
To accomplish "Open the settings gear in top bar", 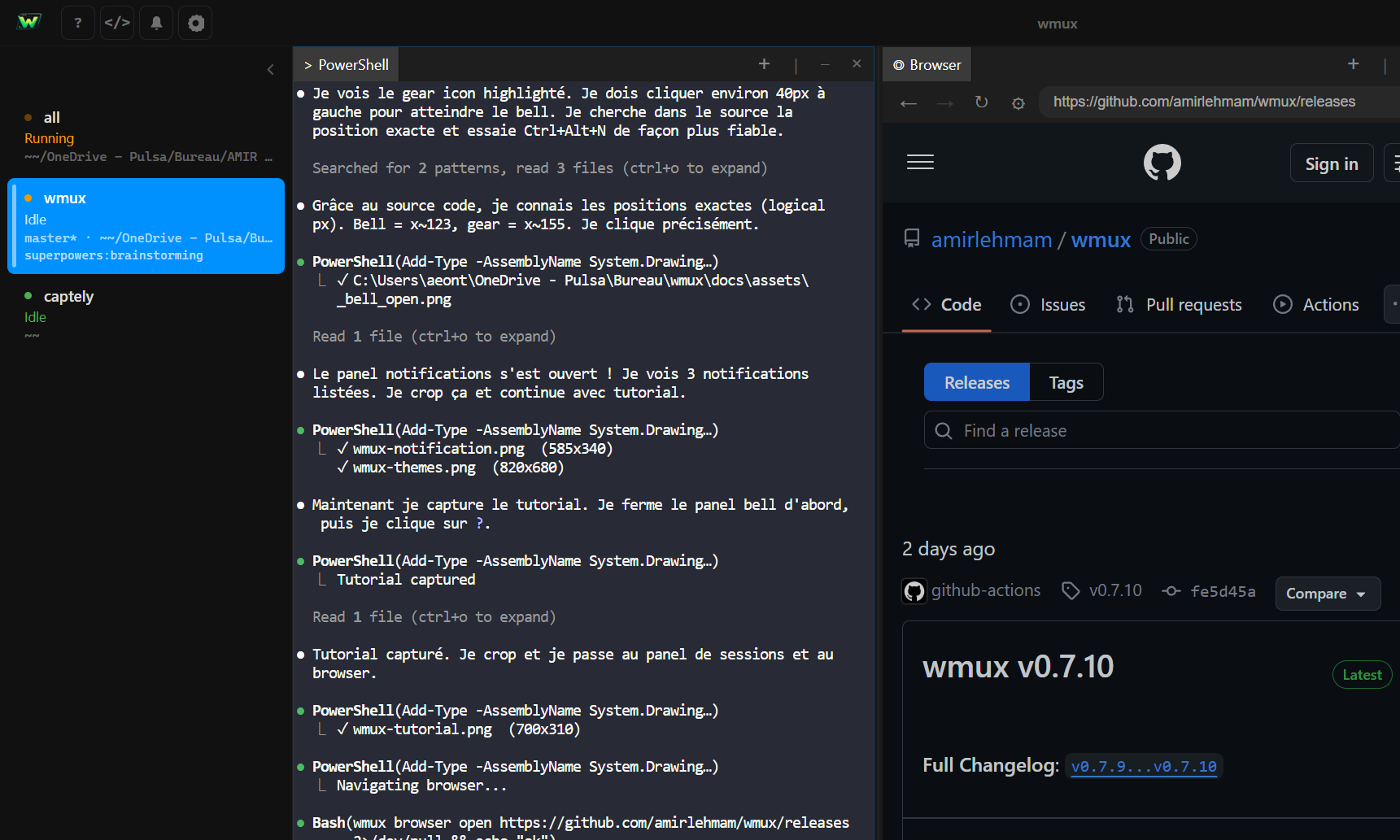I will click(196, 23).
